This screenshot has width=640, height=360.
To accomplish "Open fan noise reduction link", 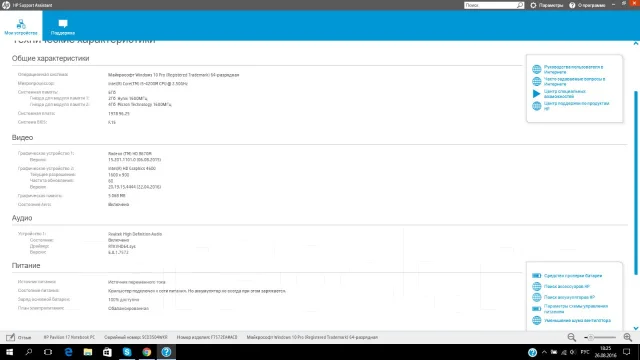I will pyautogui.click(x=577, y=320).
